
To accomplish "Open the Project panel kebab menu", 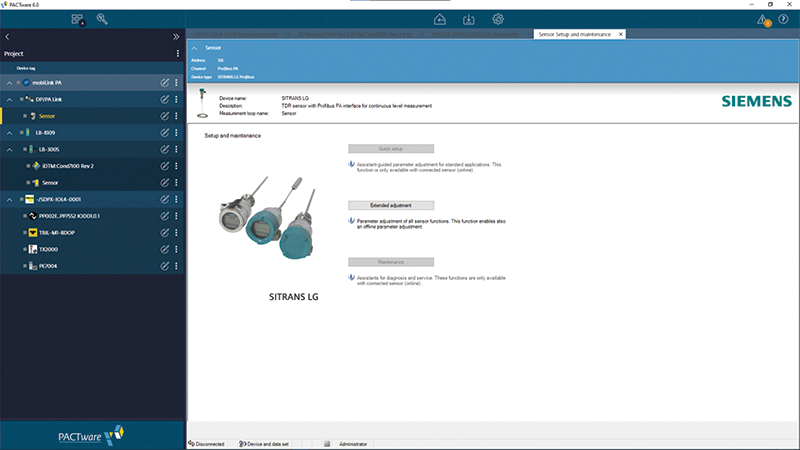I will pos(178,54).
